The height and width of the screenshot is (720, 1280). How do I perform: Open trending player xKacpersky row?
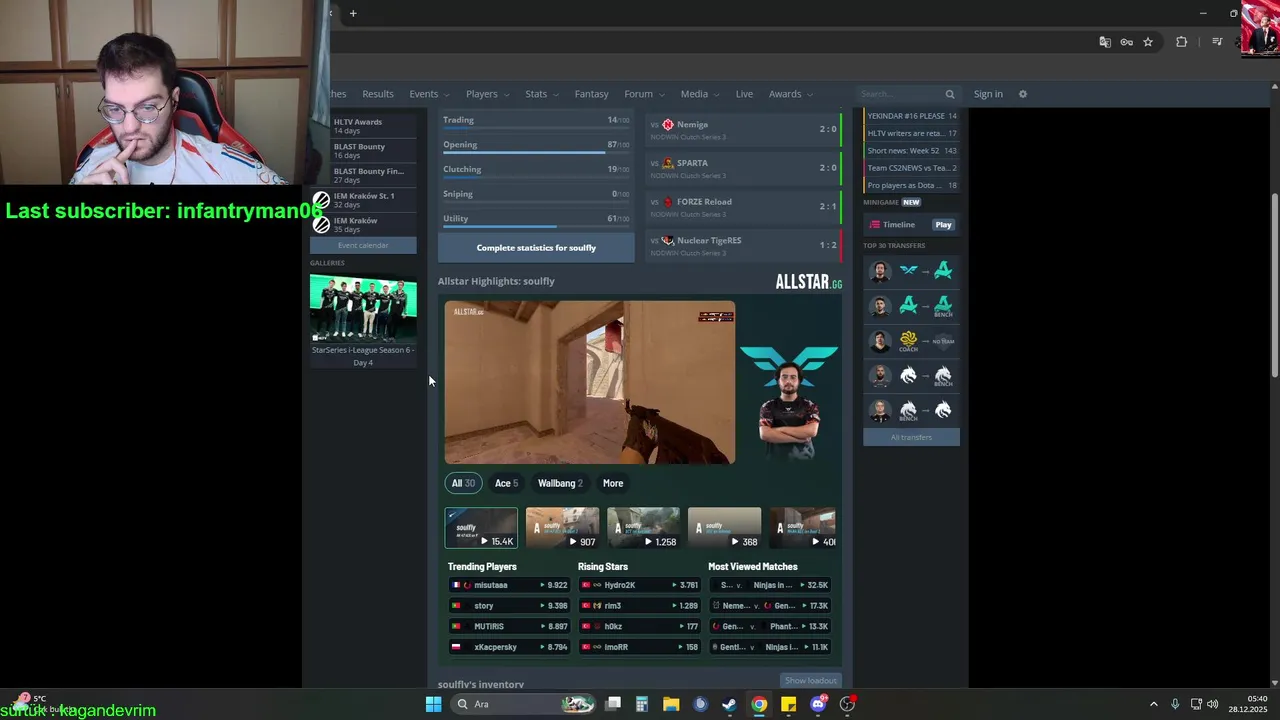pyautogui.click(x=509, y=647)
